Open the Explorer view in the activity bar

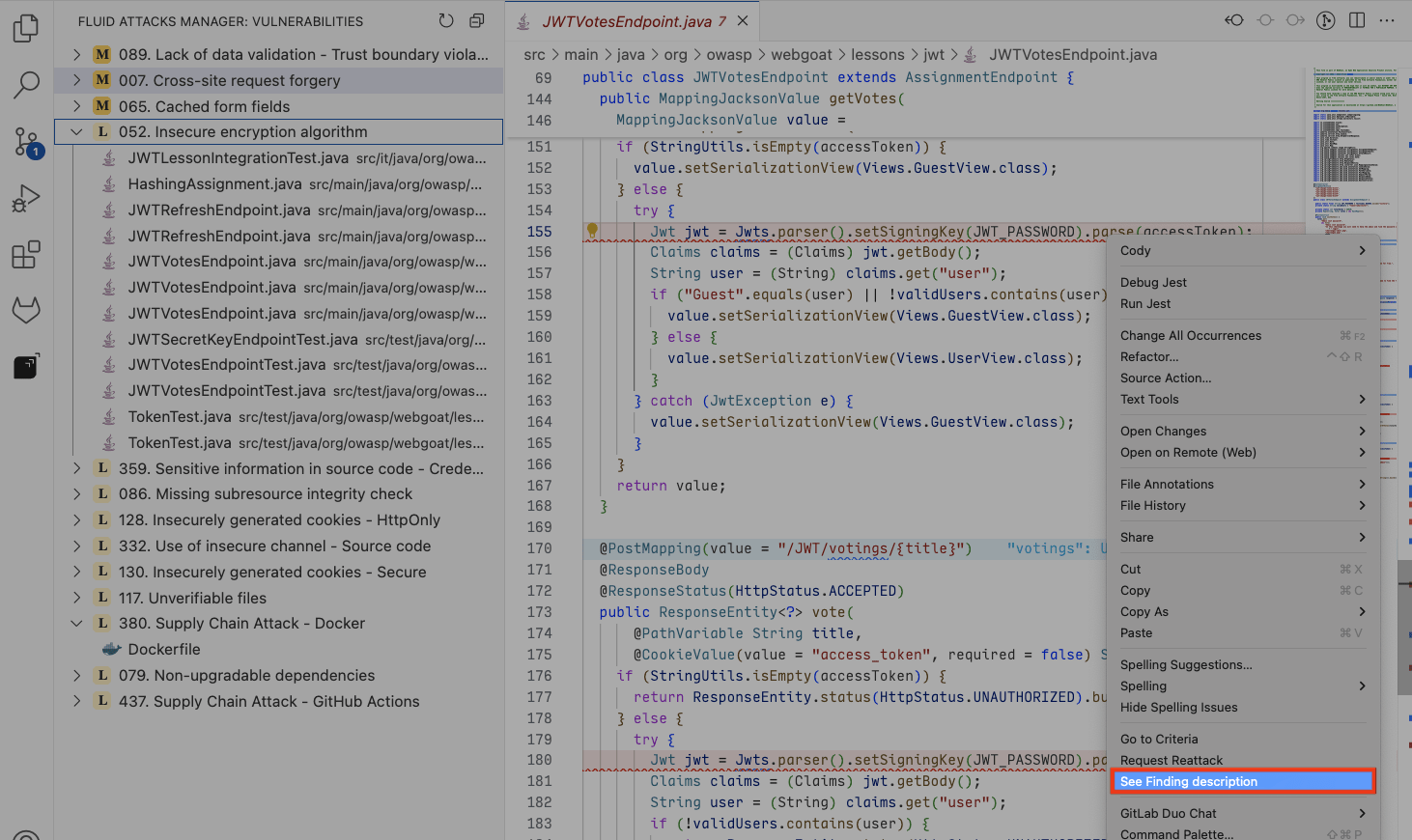(x=26, y=28)
